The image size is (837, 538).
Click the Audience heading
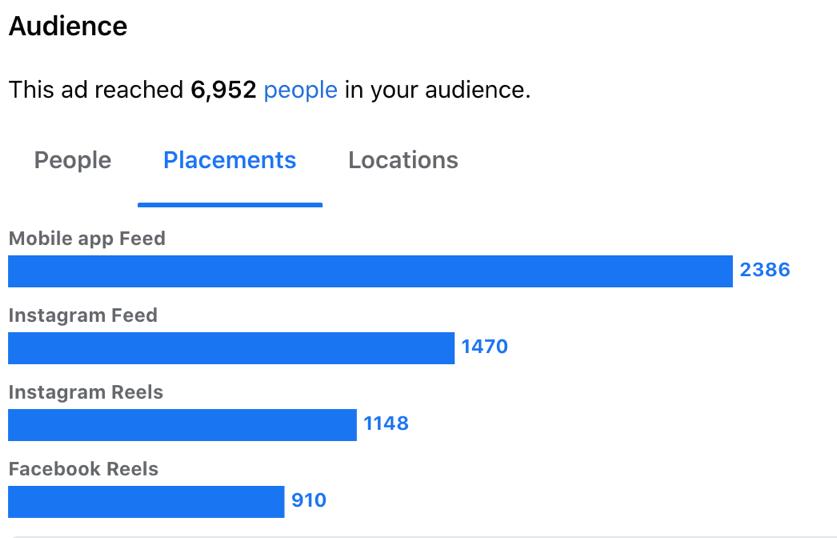pyautogui.click(x=68, y=26)
